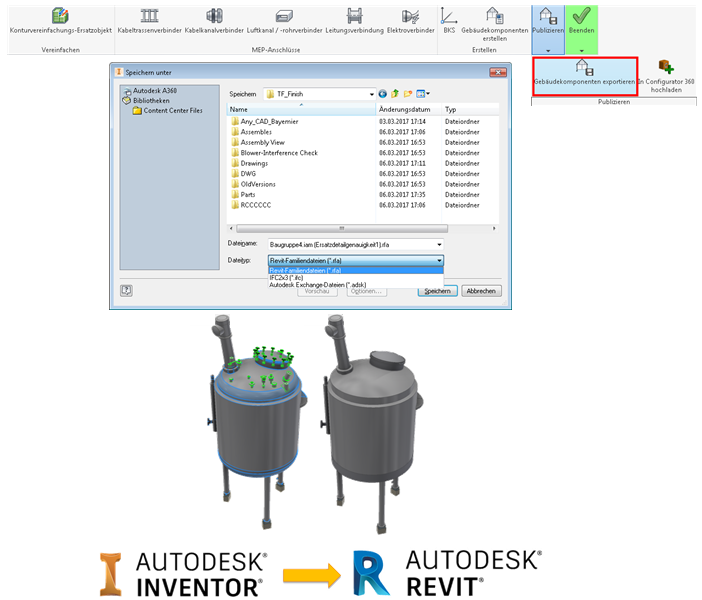The image size is (702, 600).
Task: Click In Configurator 360 hochladen
Action: click(x=666, y=76)
